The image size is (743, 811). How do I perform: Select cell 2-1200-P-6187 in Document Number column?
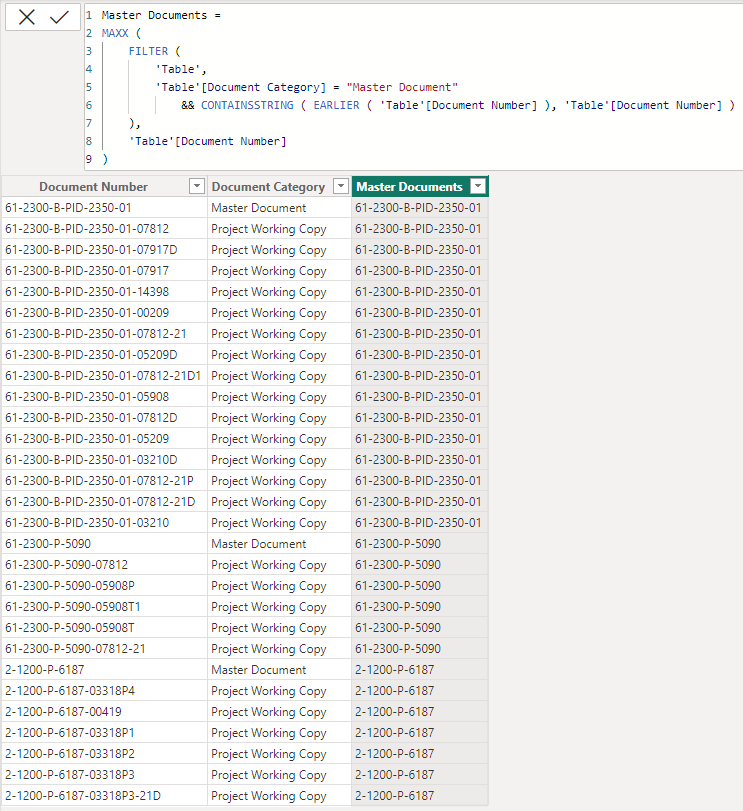pyautogui.click(x=104, y=670)
